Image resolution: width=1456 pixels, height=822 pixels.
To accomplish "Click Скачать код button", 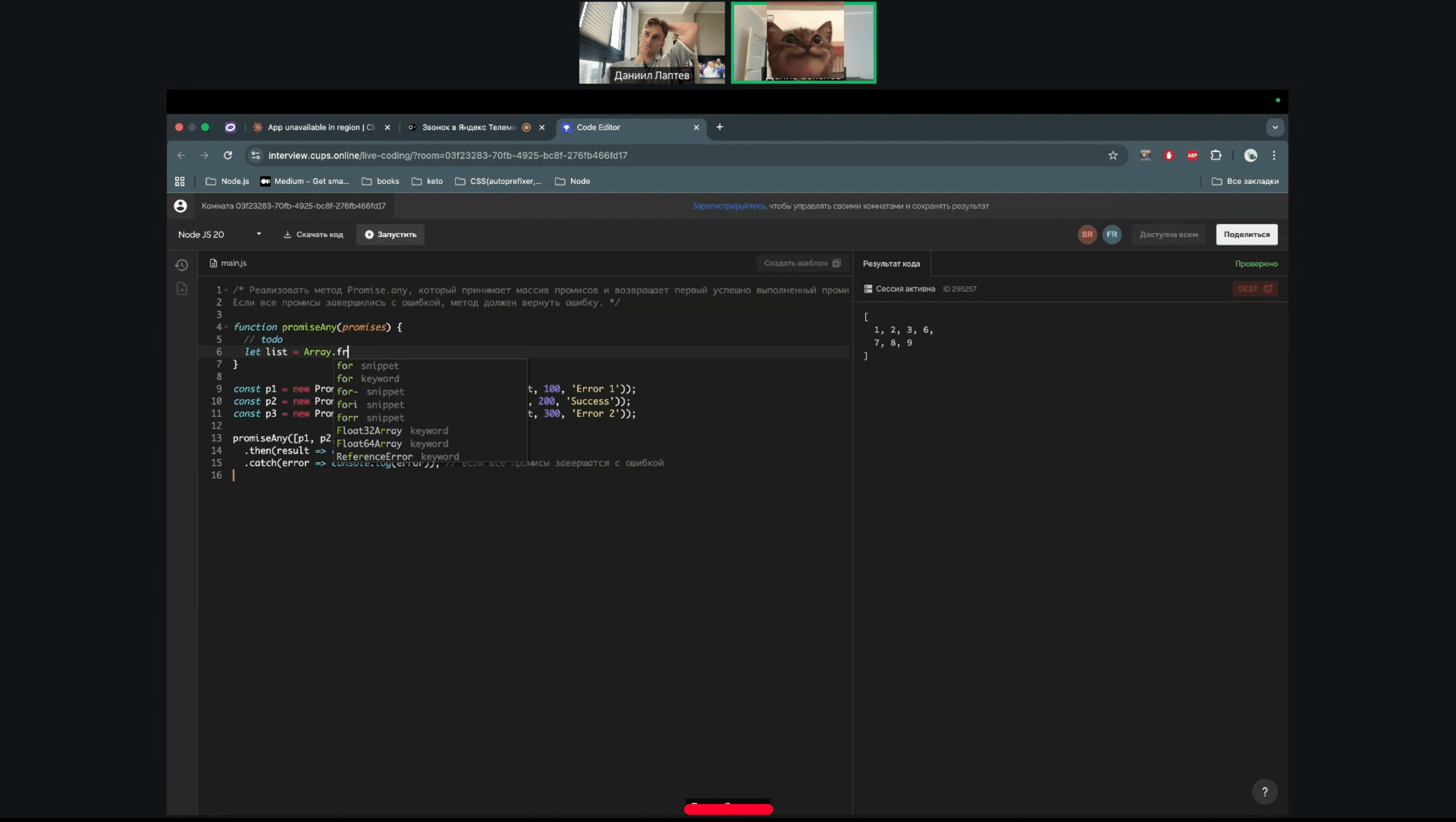I will coord(313,235).
